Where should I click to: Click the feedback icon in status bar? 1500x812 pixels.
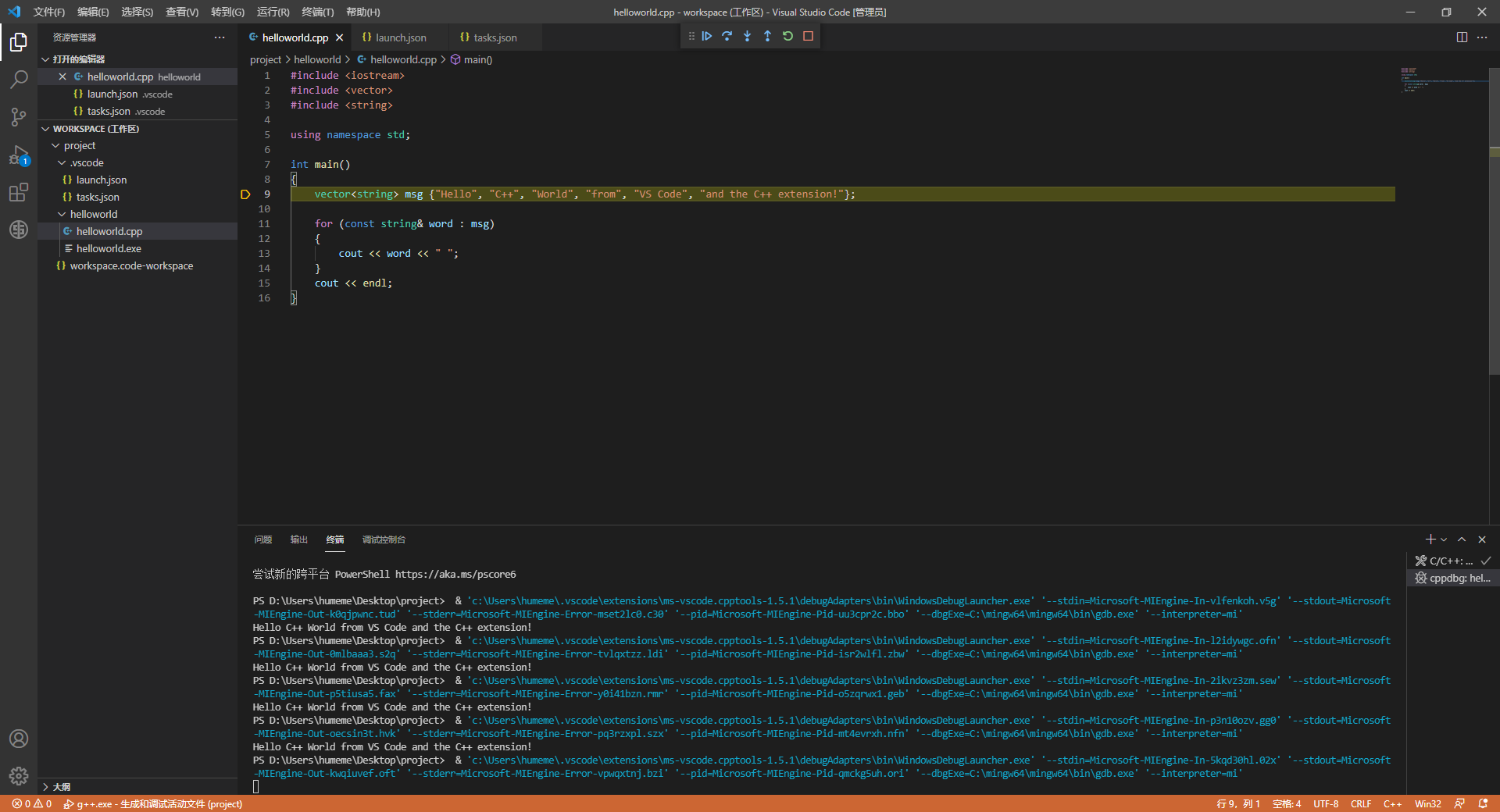click(1459, 803)
